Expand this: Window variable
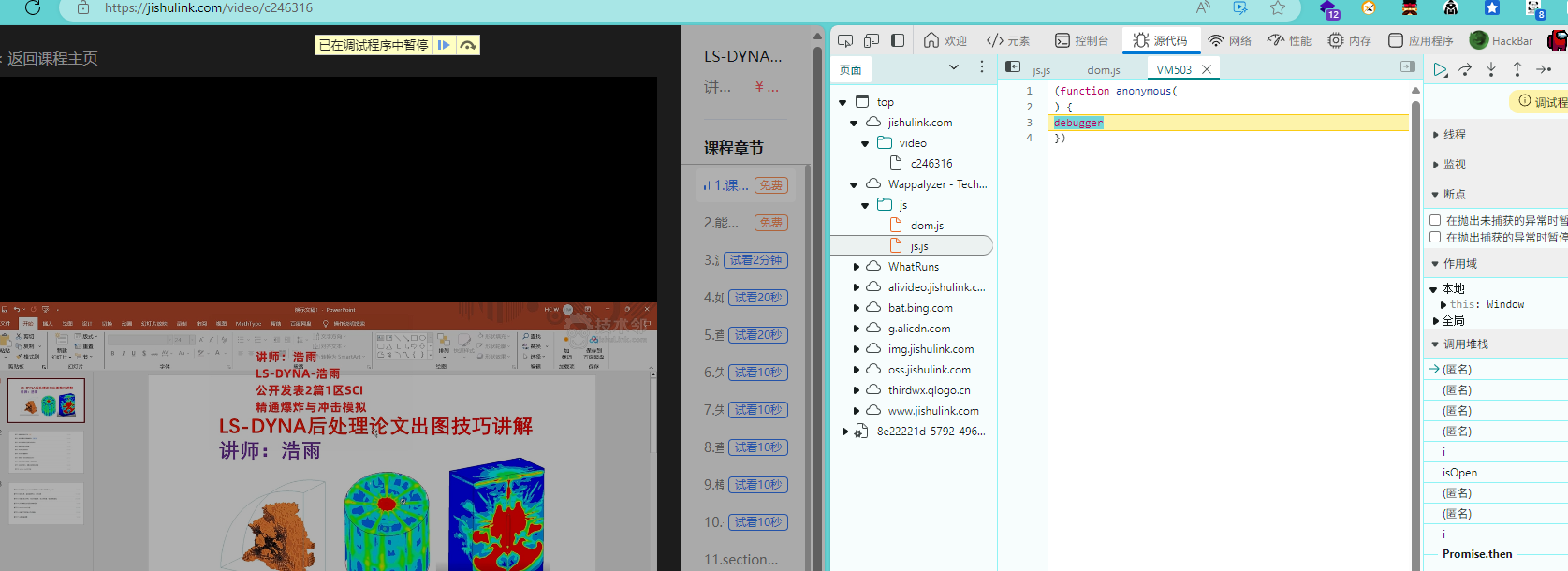The width and height of the screenshot is (1568, 571). tap(1443, 305)
